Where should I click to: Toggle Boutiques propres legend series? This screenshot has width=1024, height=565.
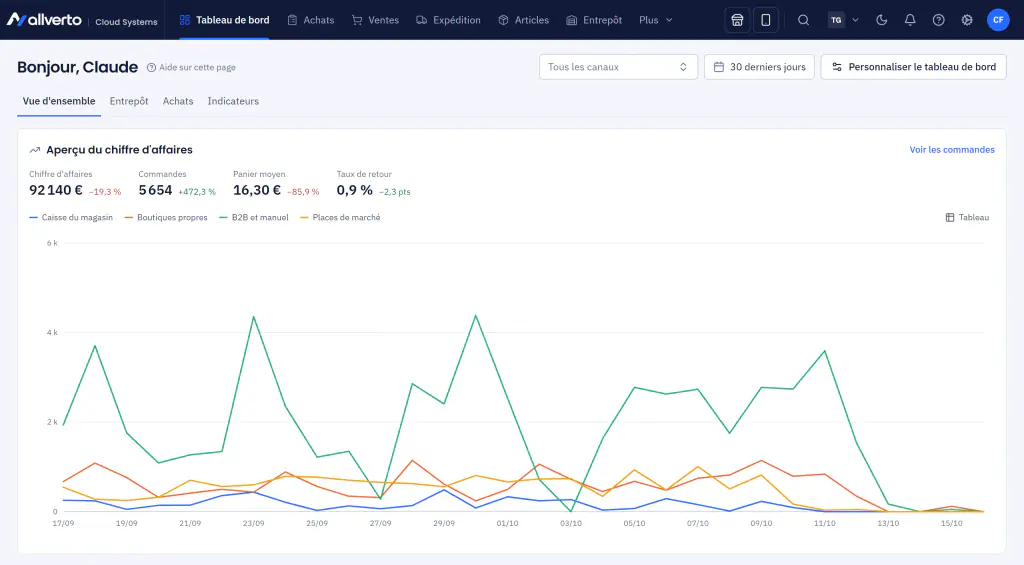click(x=166, y=218)
